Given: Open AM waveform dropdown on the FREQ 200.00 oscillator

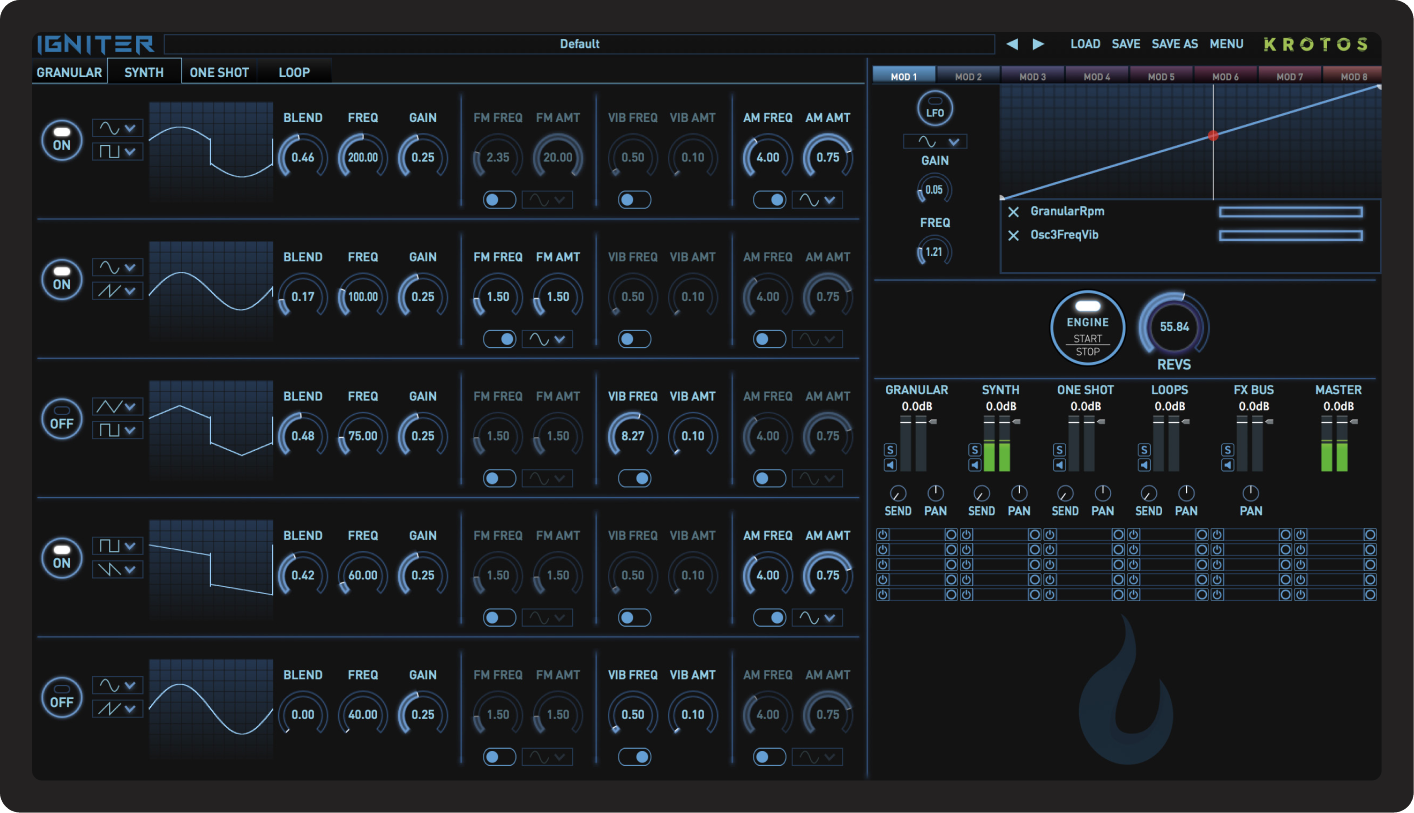Looking at the screenshot, I should tap(817, 200).
